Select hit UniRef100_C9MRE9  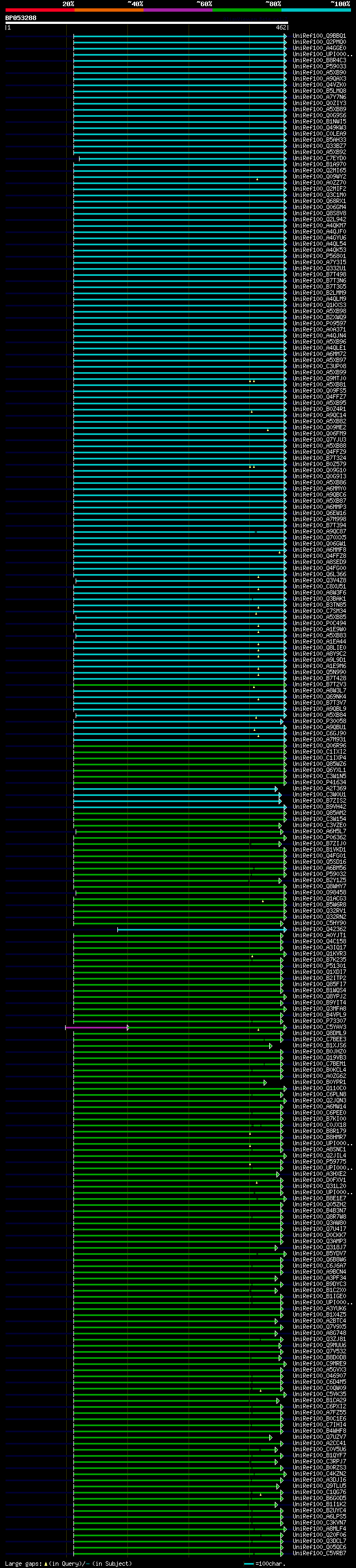click(319, 1363)
